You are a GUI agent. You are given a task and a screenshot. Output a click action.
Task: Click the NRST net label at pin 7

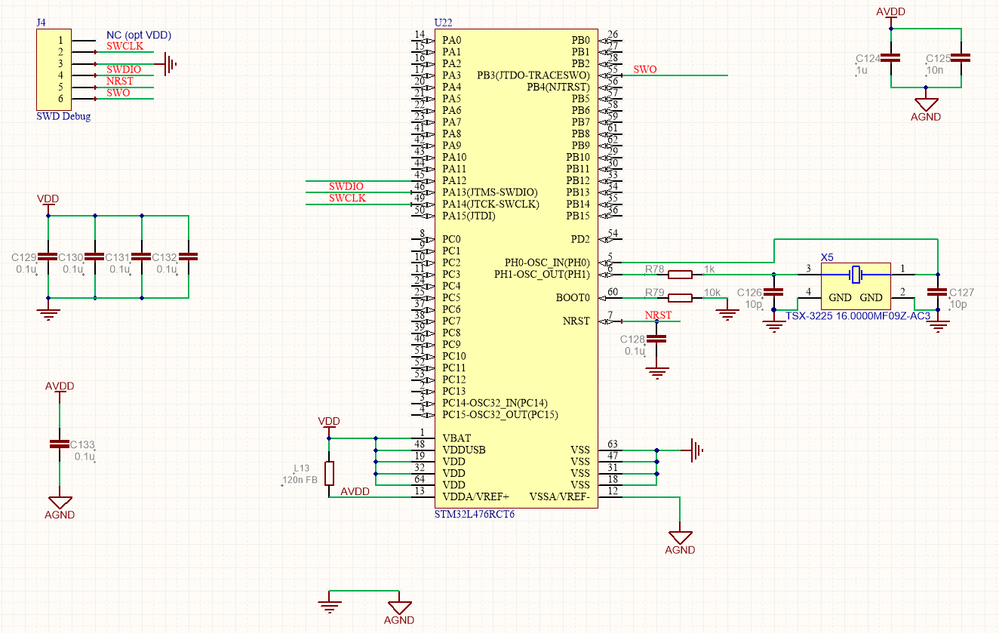(x=658, y=315)
